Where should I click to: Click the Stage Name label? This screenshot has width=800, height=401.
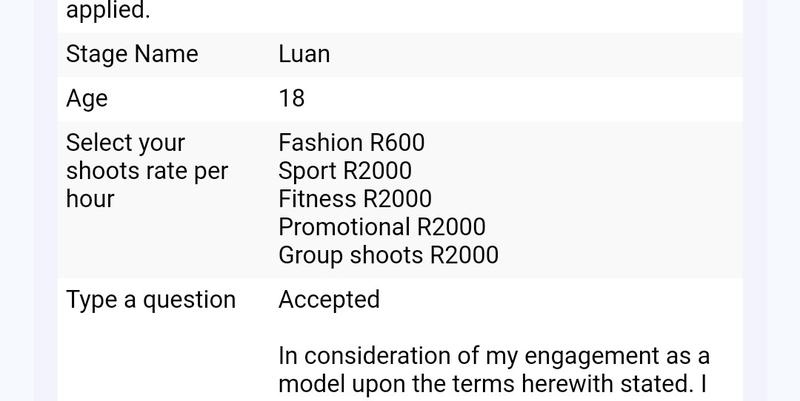[132, 54]
